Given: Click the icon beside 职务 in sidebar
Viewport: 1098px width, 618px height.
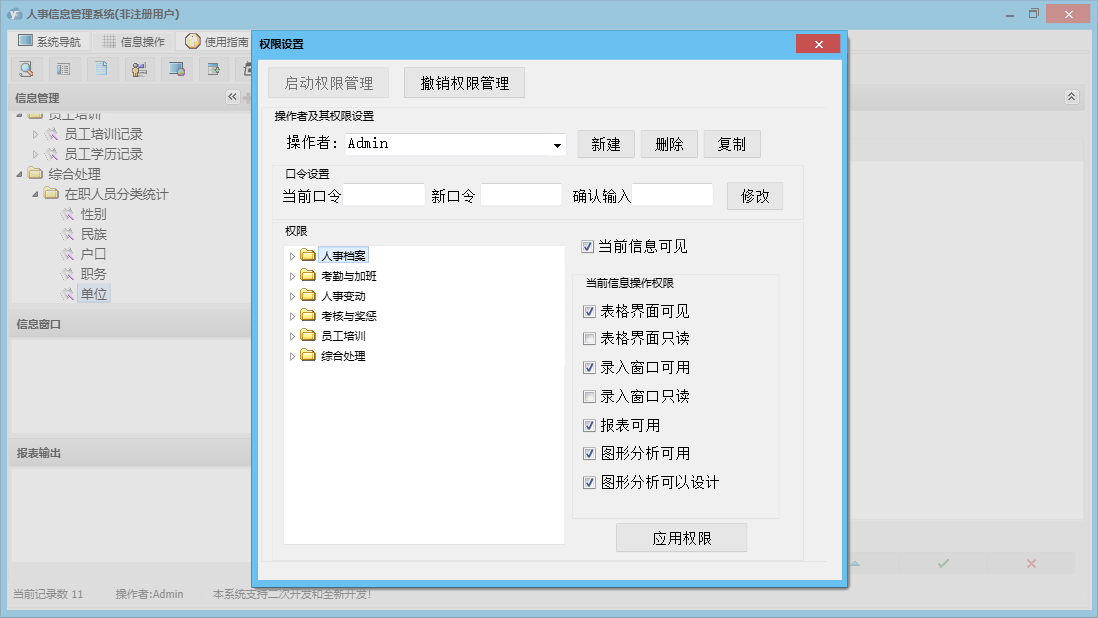Looking at the screenshot, I should coord(67,274).
